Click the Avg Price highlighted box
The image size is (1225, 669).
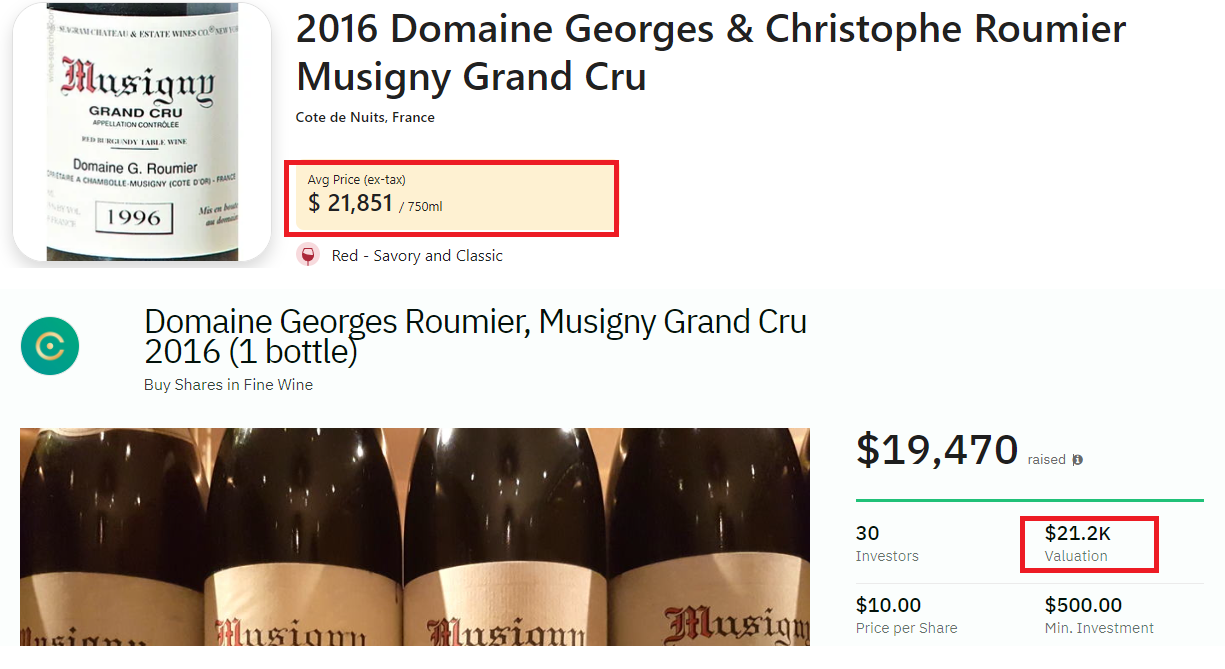pyautogui.click(x=451, y=198)
